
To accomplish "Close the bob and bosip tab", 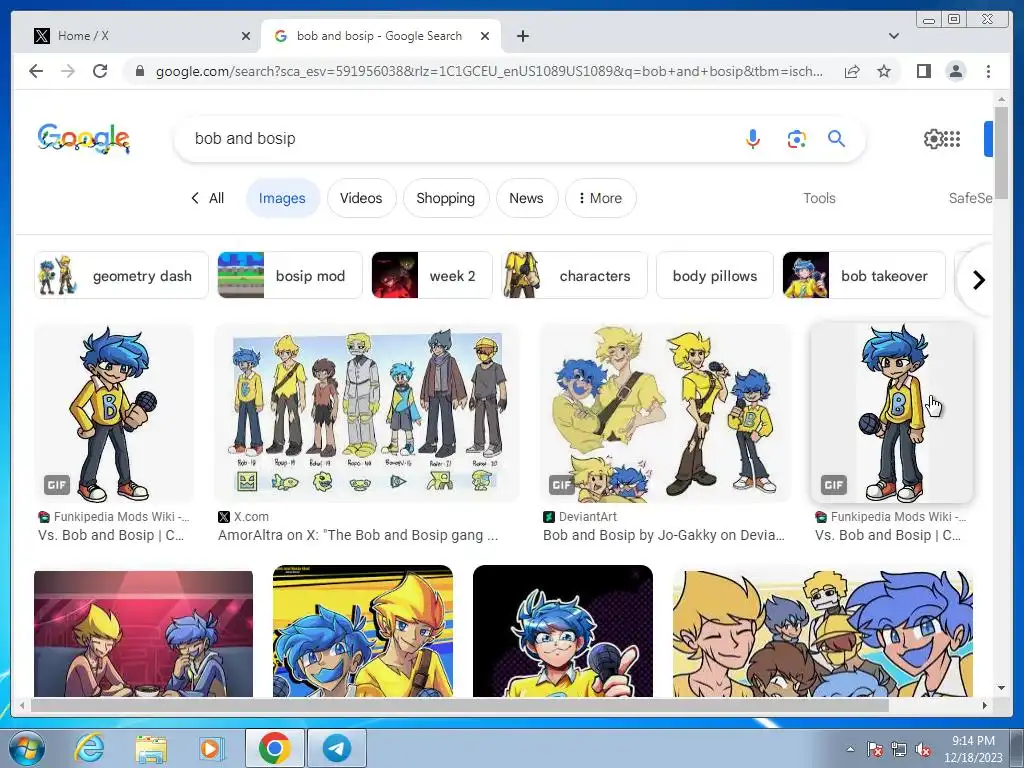I will (x=485, y=36).
